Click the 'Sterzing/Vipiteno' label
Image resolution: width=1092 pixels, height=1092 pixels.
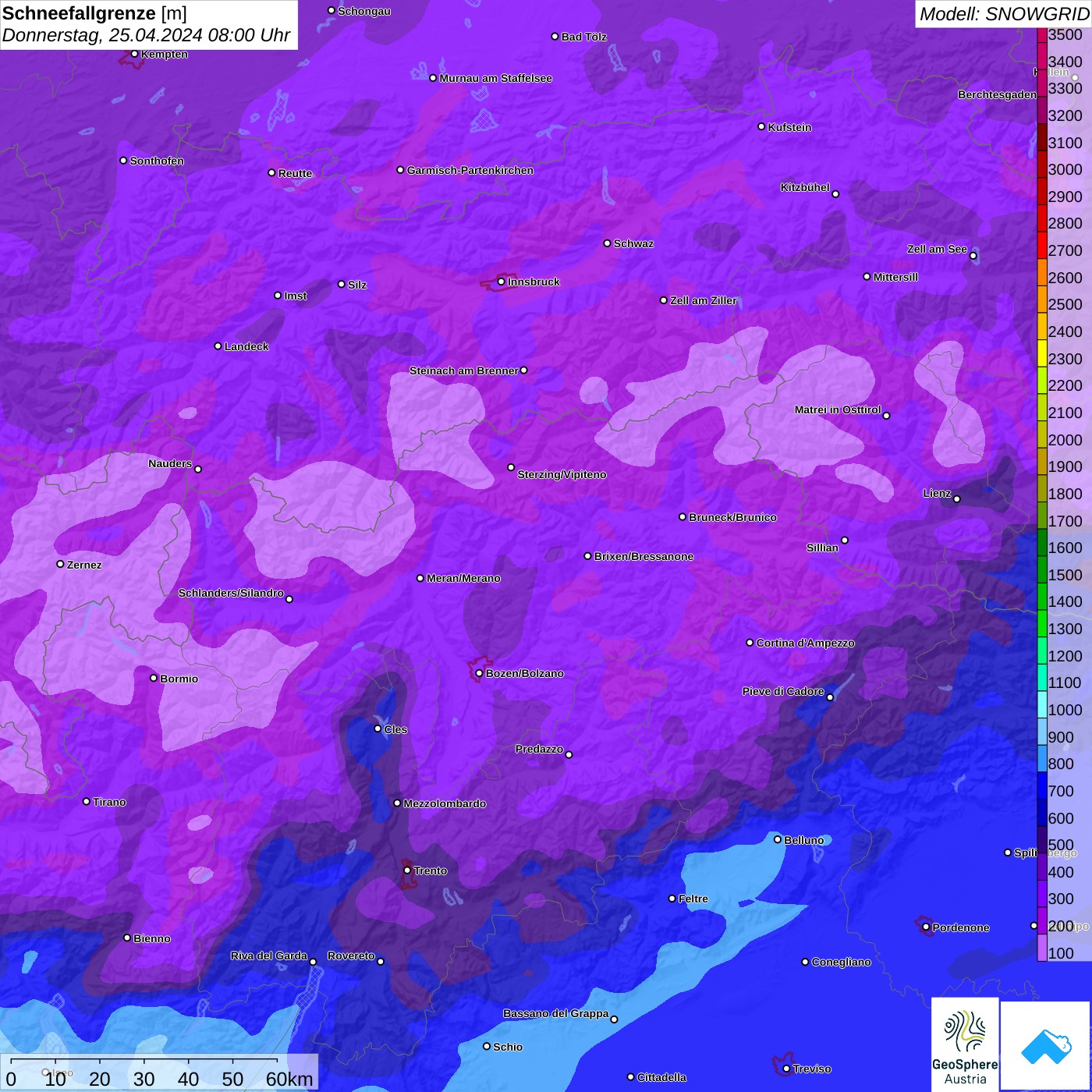tap(562, 474)
